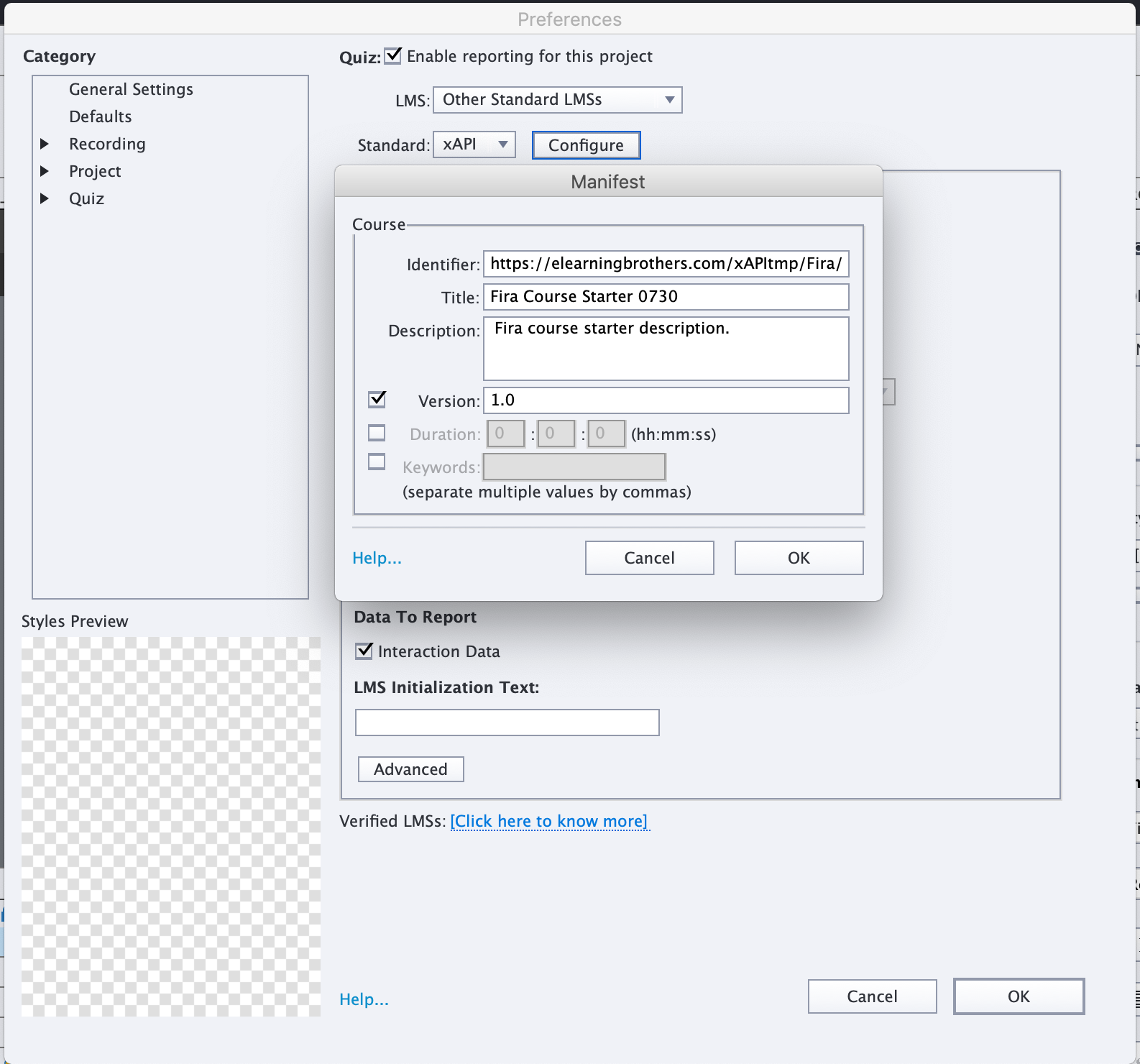
Task: Open Verified LMSs know more link
Action: point(549,821)
